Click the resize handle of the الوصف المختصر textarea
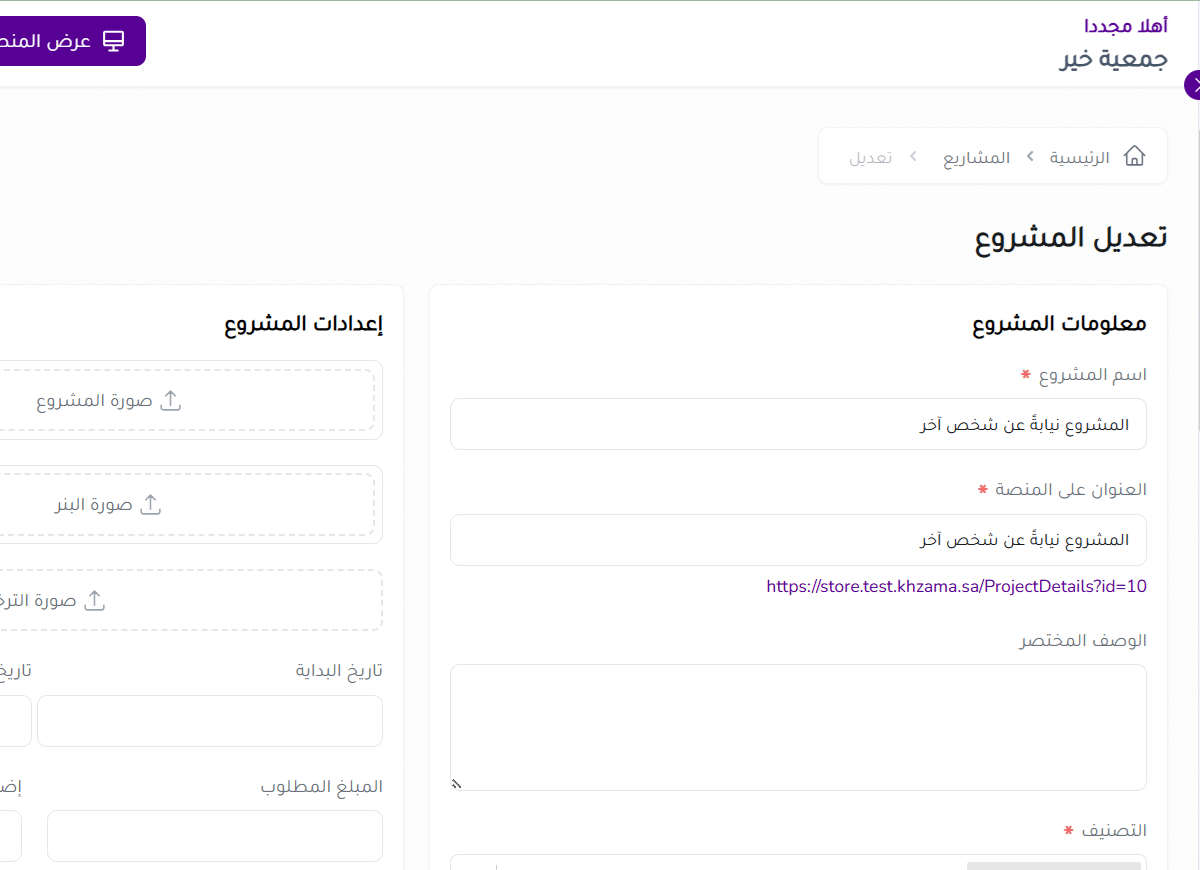This screenshot has width=1200, height=870. coord(456,784)
